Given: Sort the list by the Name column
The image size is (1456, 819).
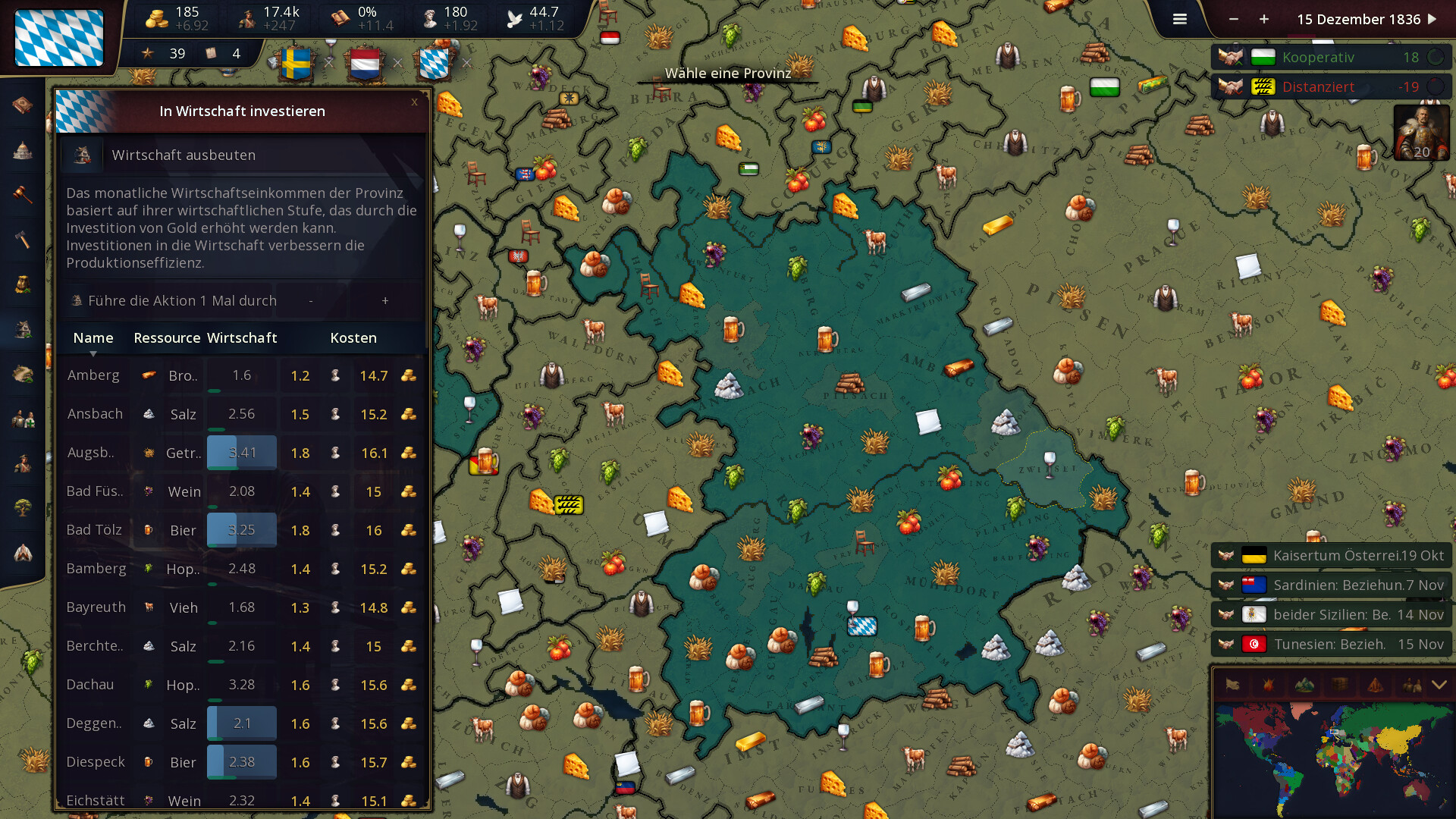Looking at the screenshot, I should coord(93,338).
